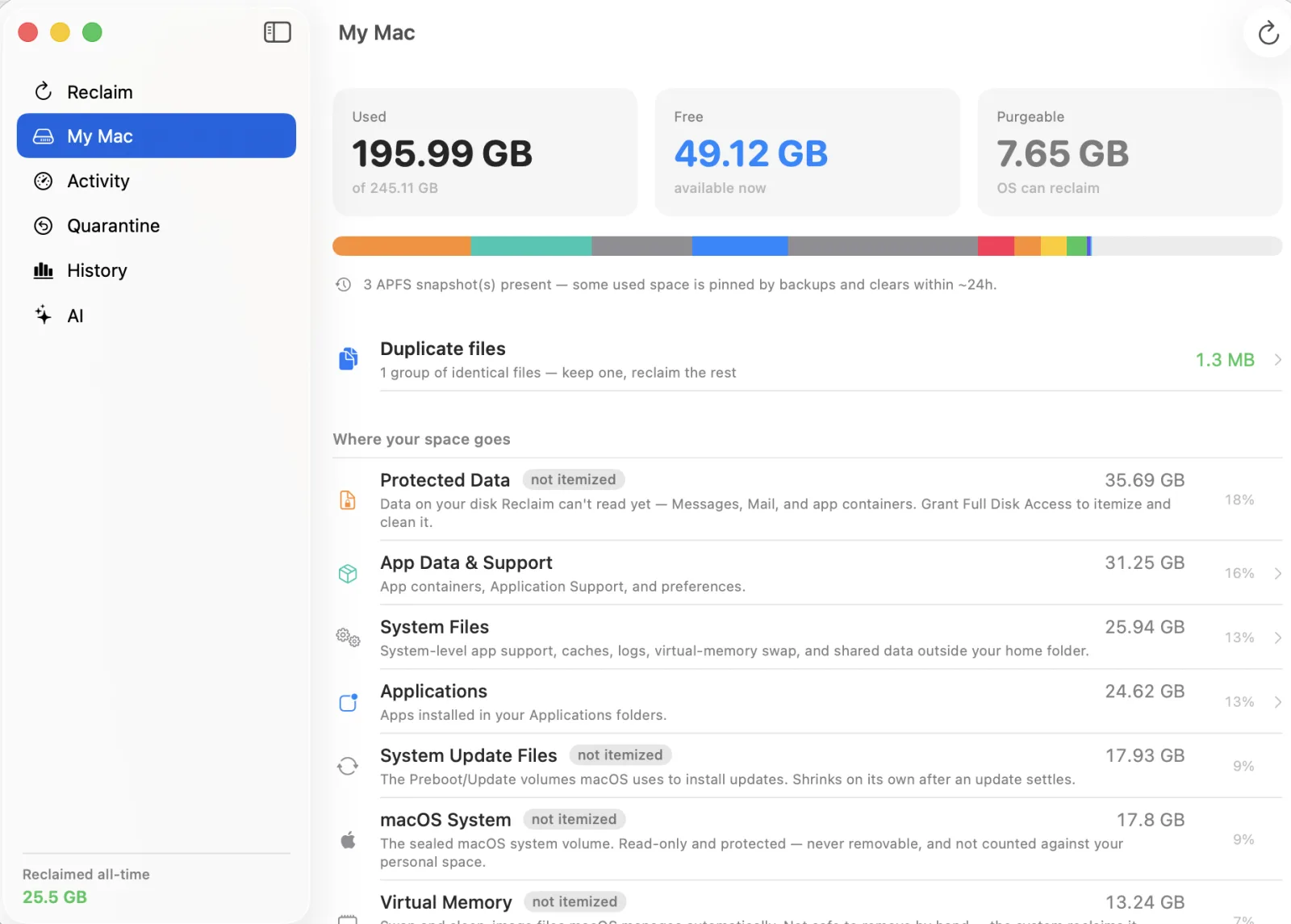
Task: Click the 35.69 GB Protected Data size
Action: point(1144,480)
